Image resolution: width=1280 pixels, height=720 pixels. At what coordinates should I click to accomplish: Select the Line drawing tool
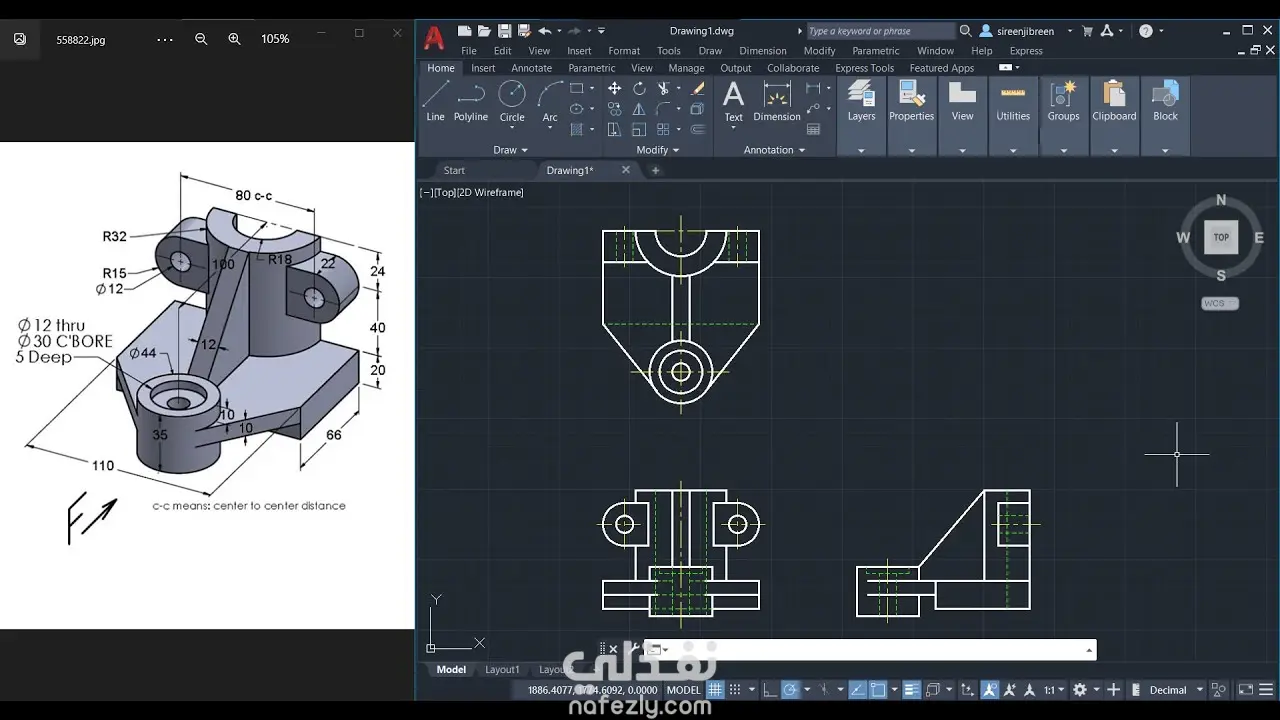tap(435, 101)
